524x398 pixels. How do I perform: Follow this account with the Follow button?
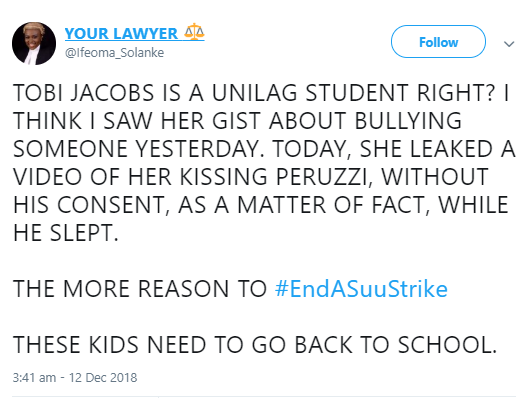pos(438,42)
